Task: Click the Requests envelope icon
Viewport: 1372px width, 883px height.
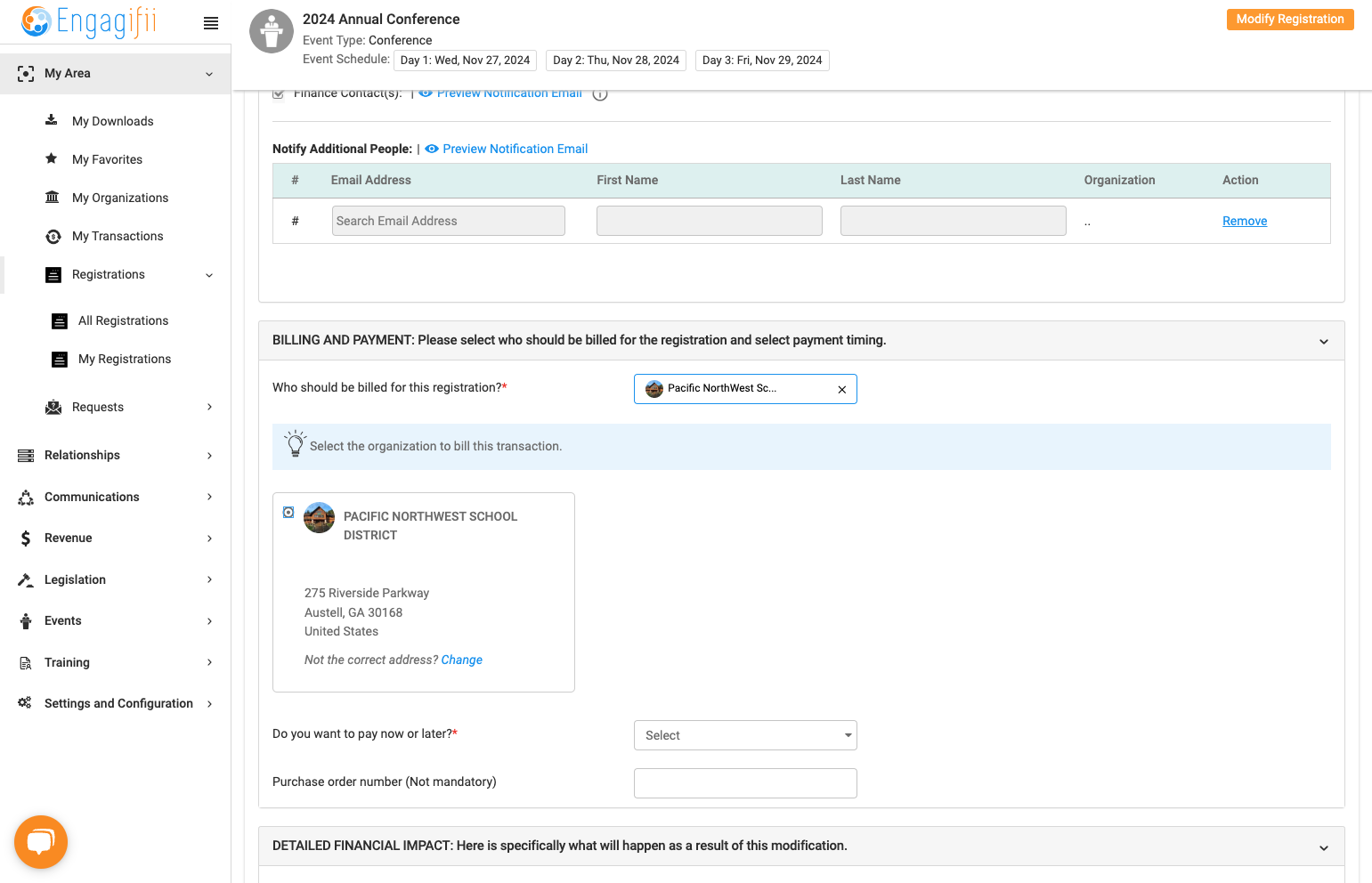Action: click(53, 407)
